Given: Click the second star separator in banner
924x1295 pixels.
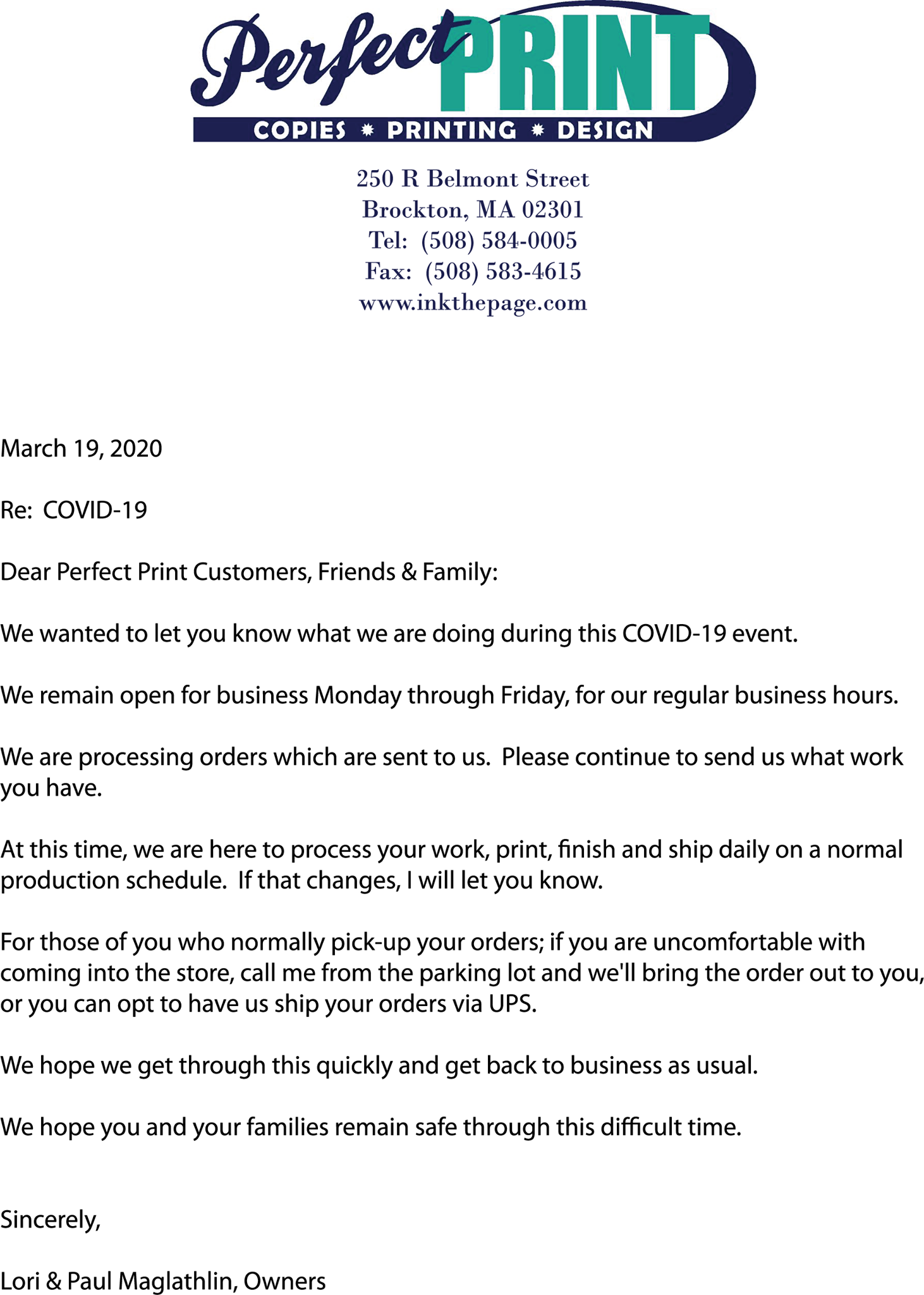Looking at the screenshot, I should click(x=537, y=130).
